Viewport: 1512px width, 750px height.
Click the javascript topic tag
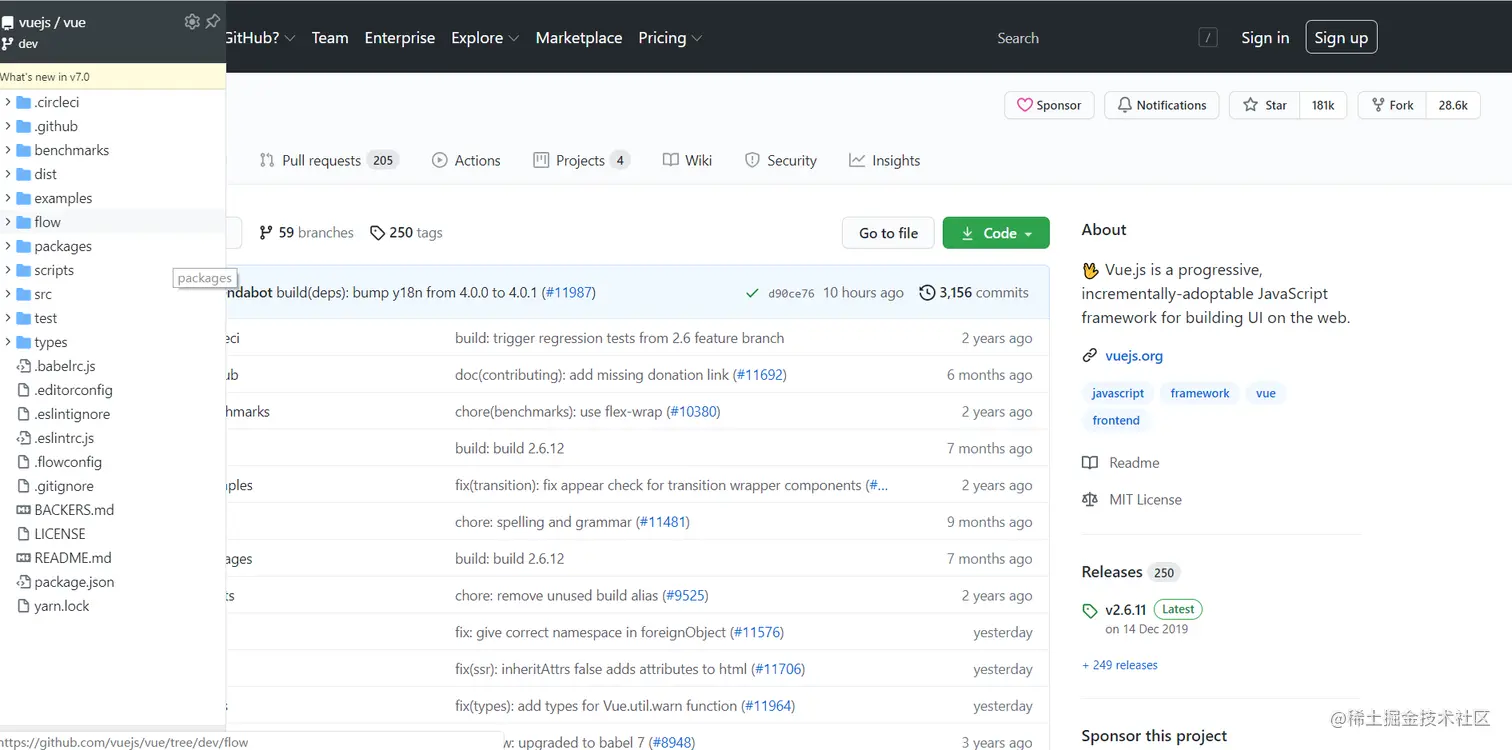coord(1118,393)
